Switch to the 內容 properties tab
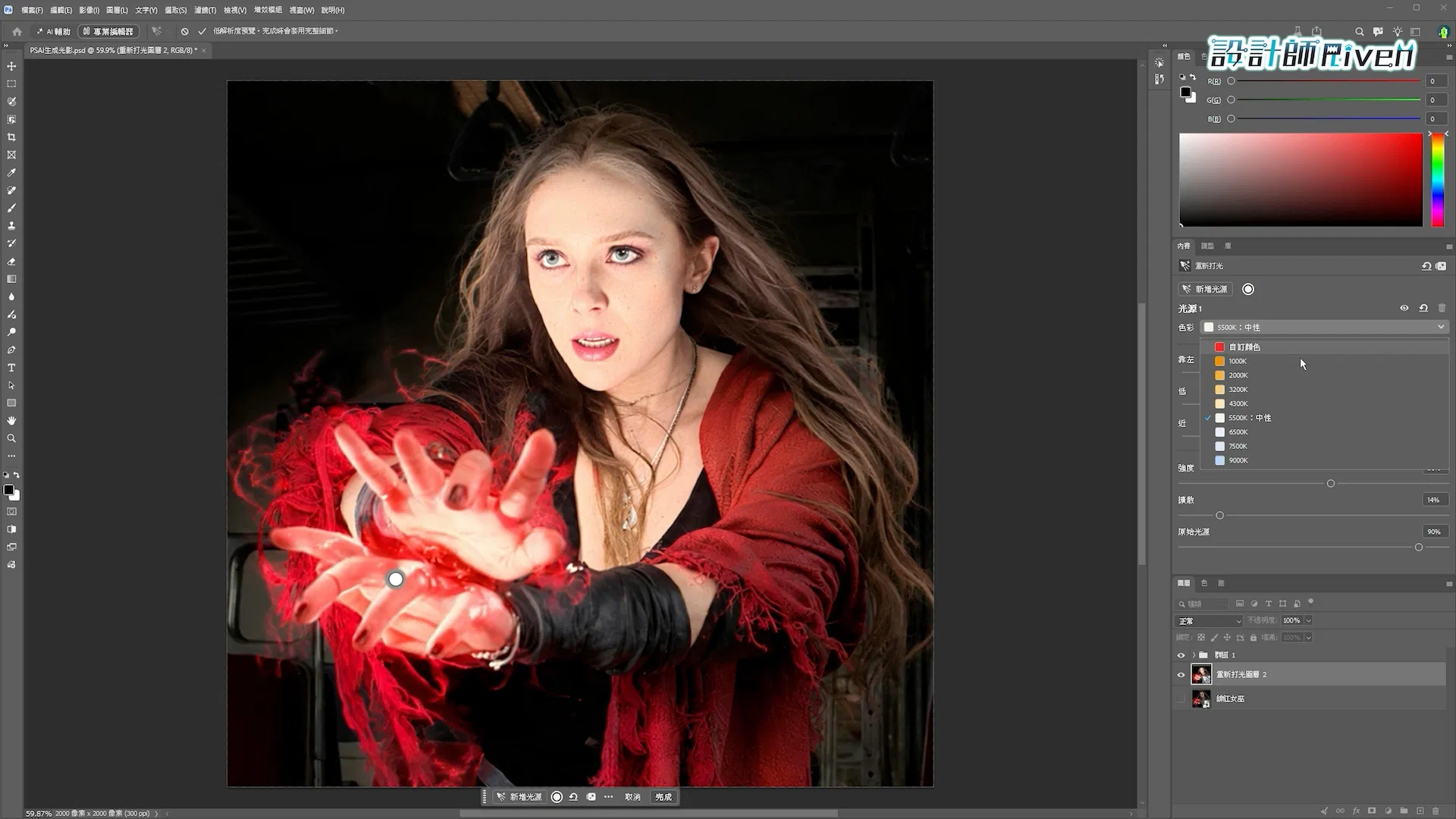Screen dimensions: 1456x819 [1184, 246]
